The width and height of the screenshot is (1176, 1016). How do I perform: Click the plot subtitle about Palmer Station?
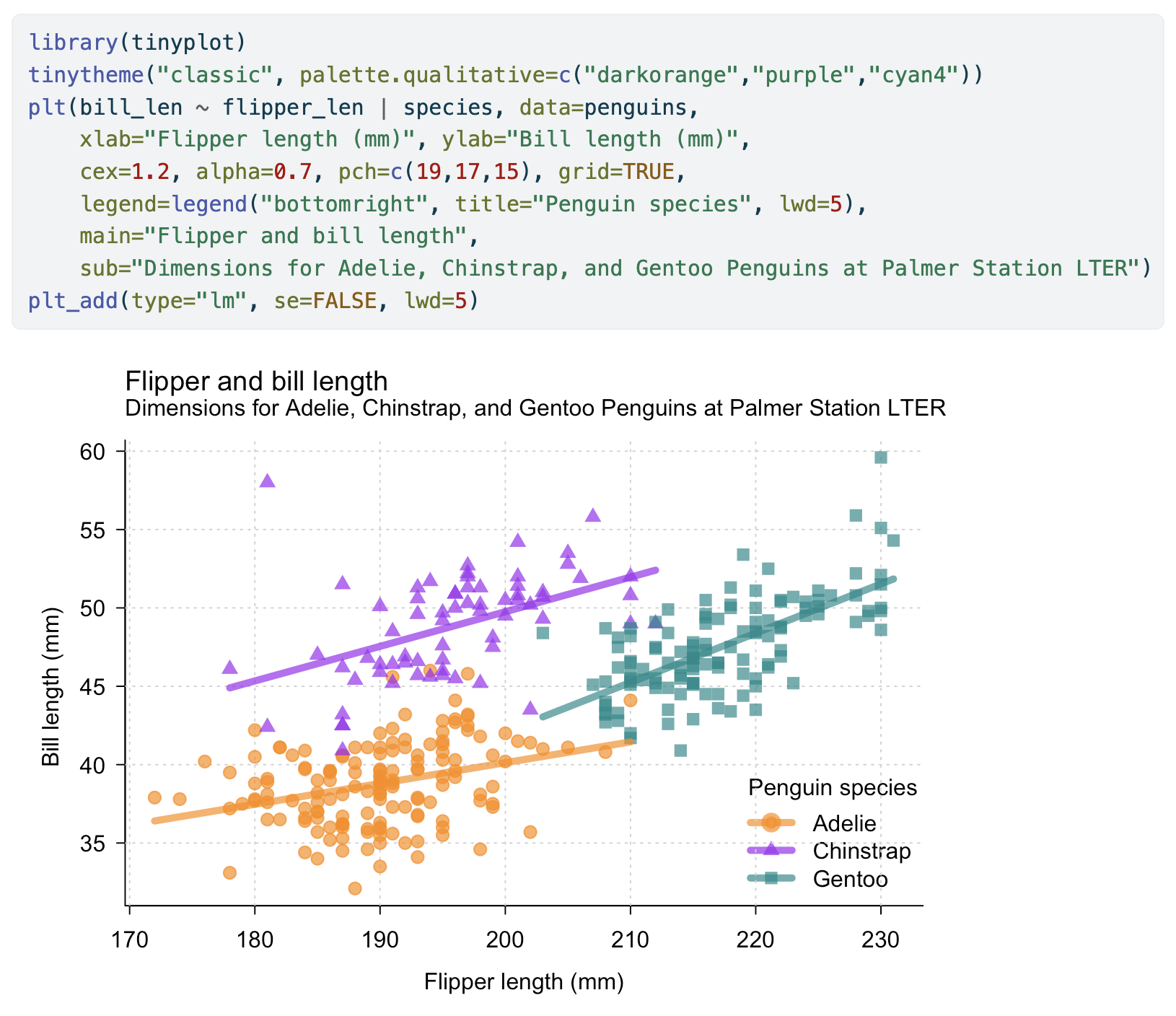pyautogui.click(x=535, y=408)
